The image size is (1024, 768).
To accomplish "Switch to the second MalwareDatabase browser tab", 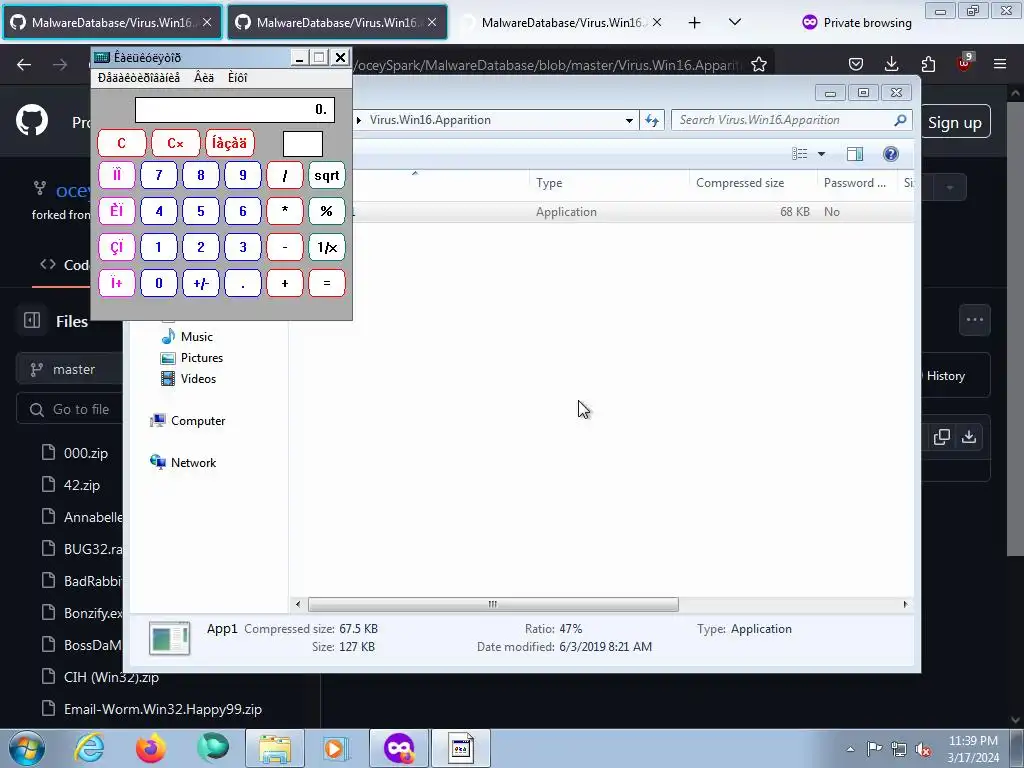I will pyautogui.click(x=337, y=22).
